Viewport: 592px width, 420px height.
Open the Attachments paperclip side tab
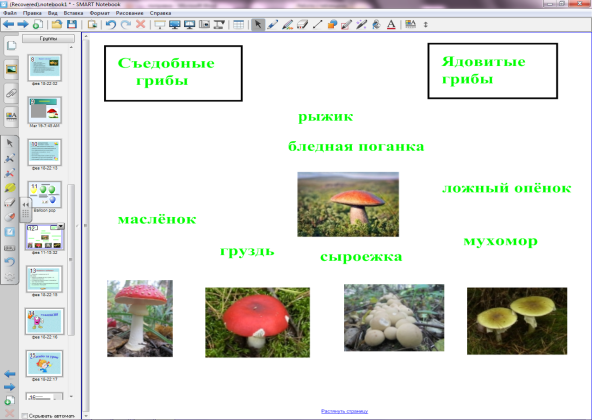click(11, 93)
